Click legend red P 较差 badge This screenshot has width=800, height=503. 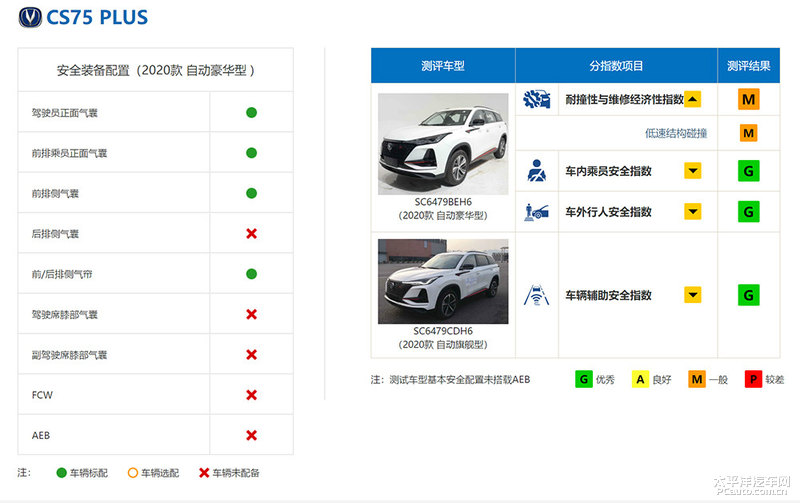tap(753, 379)
